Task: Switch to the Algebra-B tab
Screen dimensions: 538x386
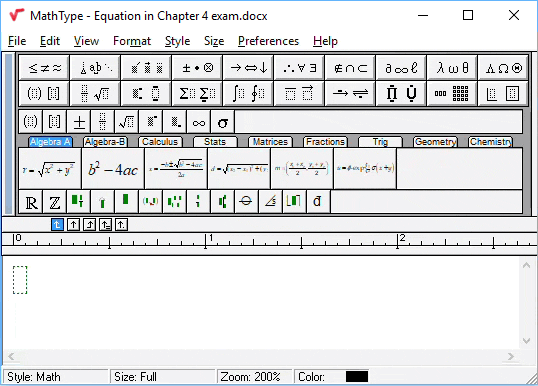Action: (x=105, y=142)
